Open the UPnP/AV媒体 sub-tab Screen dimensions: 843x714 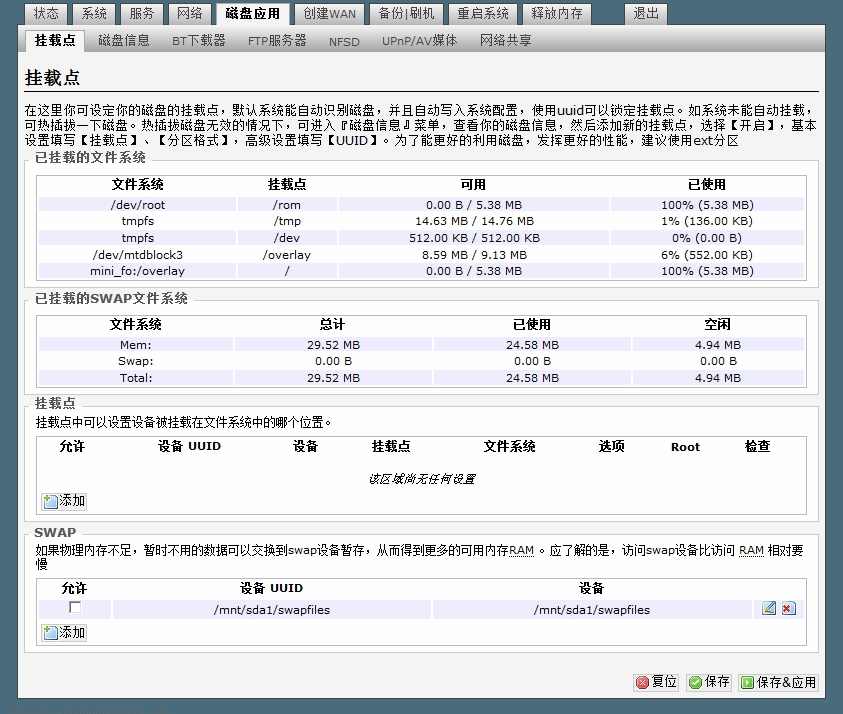419,40
